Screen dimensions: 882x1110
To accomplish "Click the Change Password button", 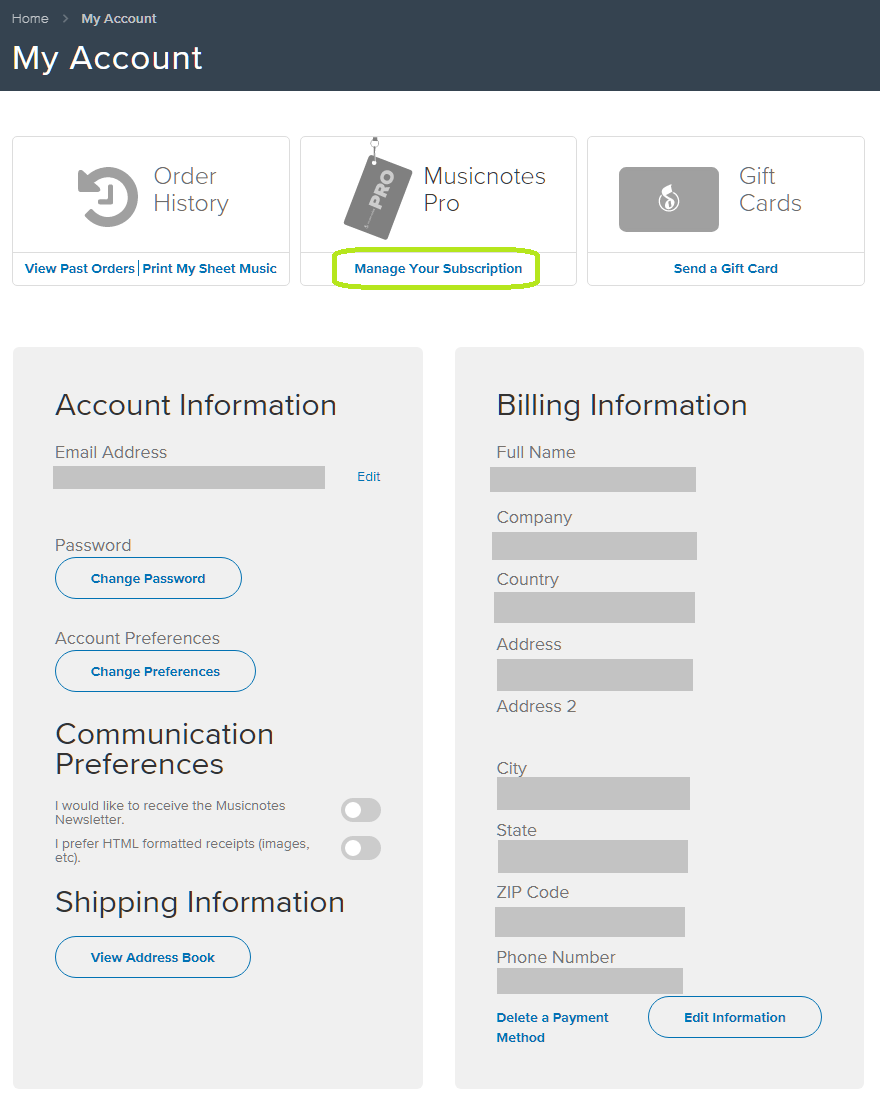I will pyautogui.click(x=148, y=578).
